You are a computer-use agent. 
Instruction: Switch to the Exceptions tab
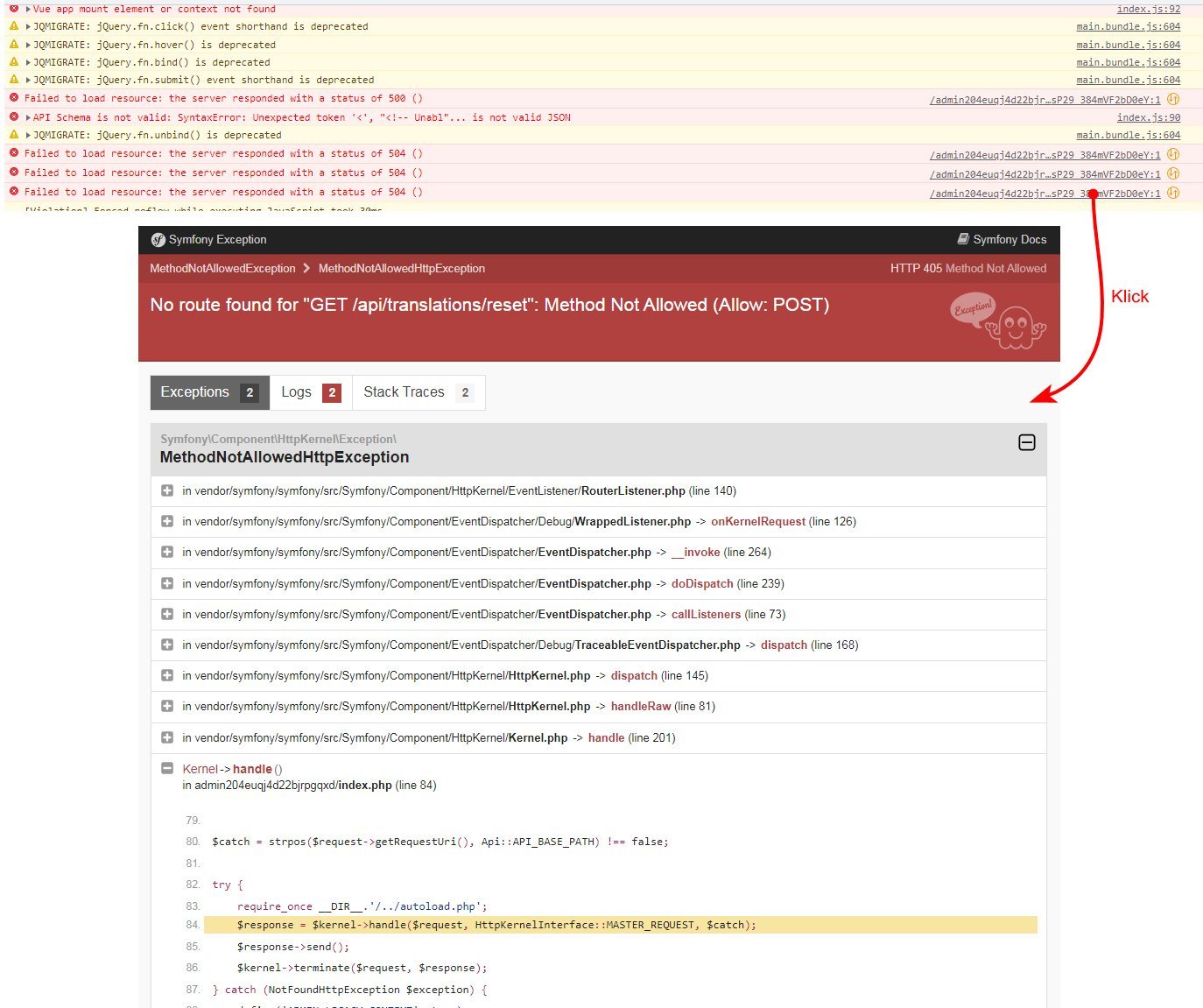(x=210, y=392)
